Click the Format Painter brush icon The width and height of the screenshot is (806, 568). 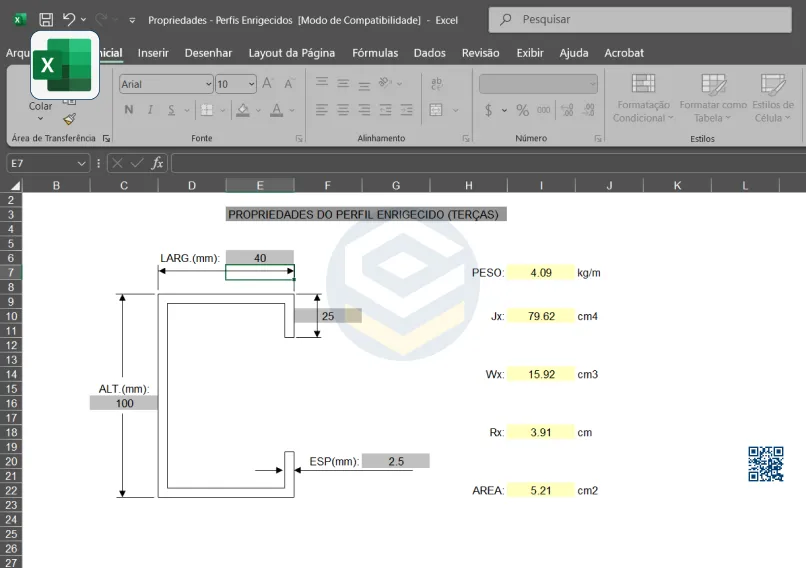coord(69,118)
